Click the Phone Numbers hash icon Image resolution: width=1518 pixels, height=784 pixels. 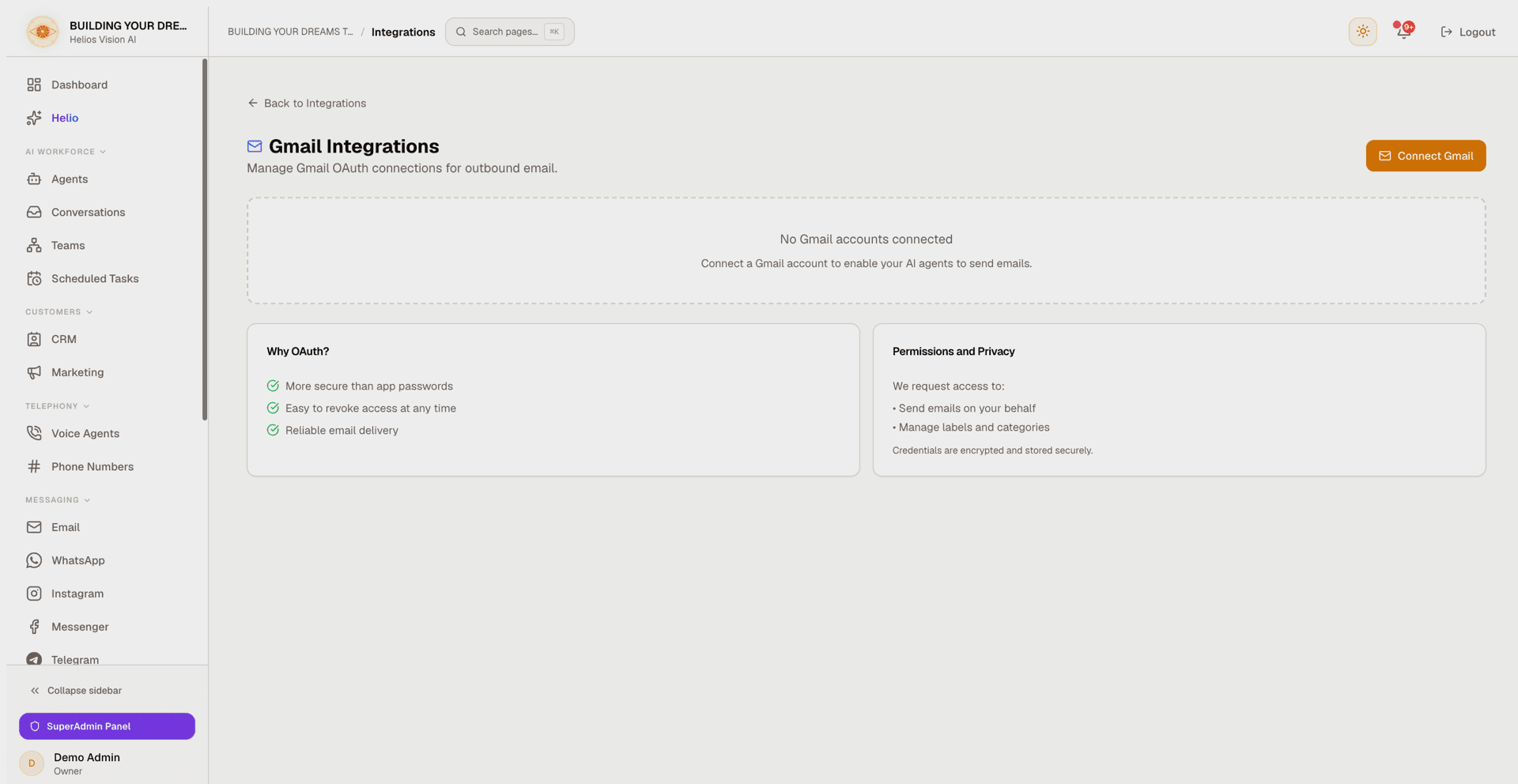point(34,466)
